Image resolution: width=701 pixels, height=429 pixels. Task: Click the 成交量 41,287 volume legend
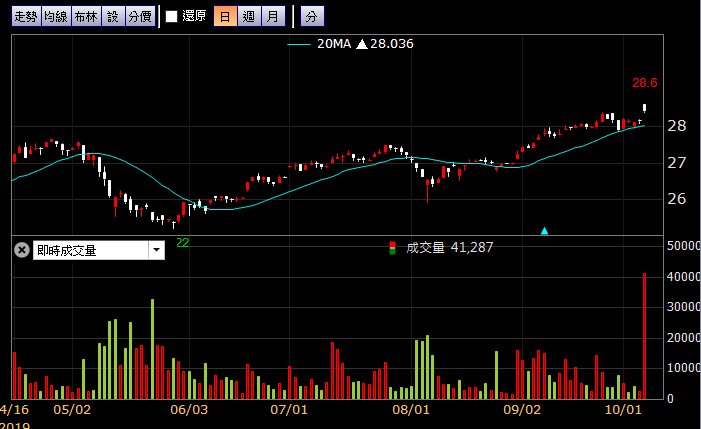click(x=449, y=248)
